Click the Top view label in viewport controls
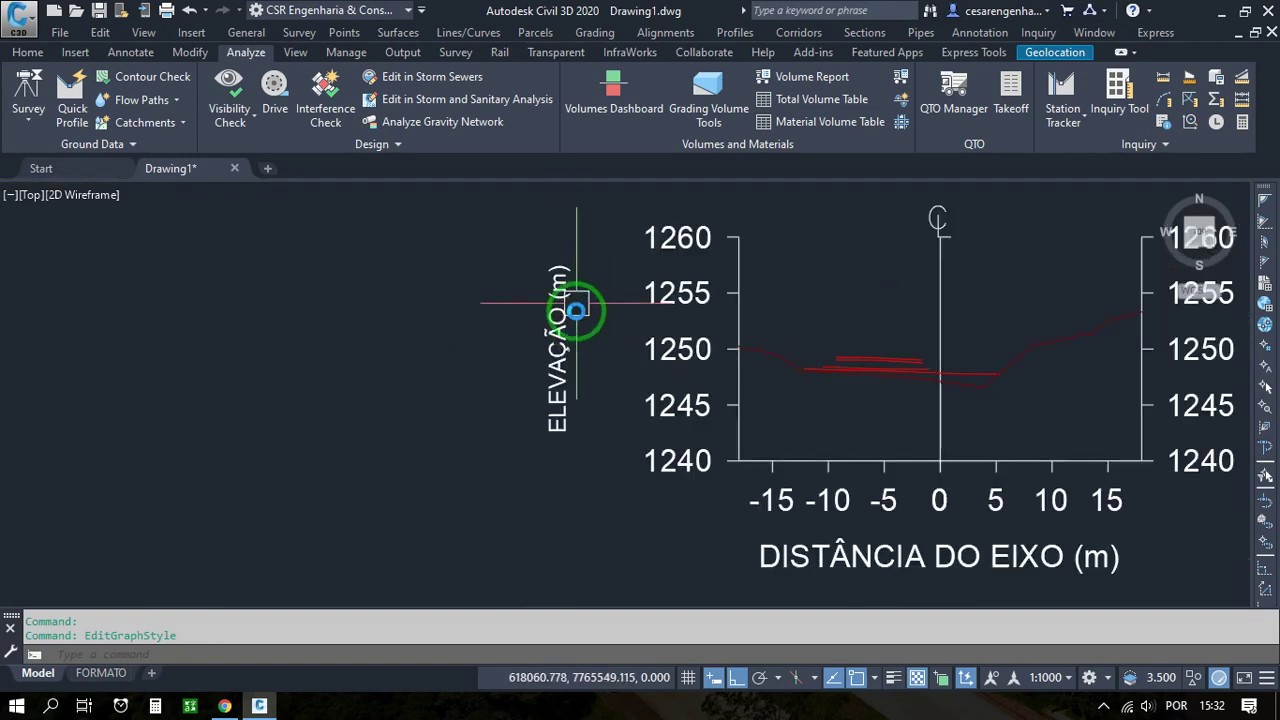 tap(31, 195)
